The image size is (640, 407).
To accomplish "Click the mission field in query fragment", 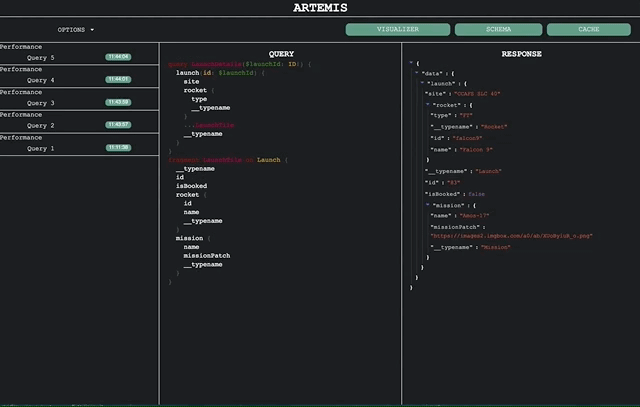I will click(189, 238).
